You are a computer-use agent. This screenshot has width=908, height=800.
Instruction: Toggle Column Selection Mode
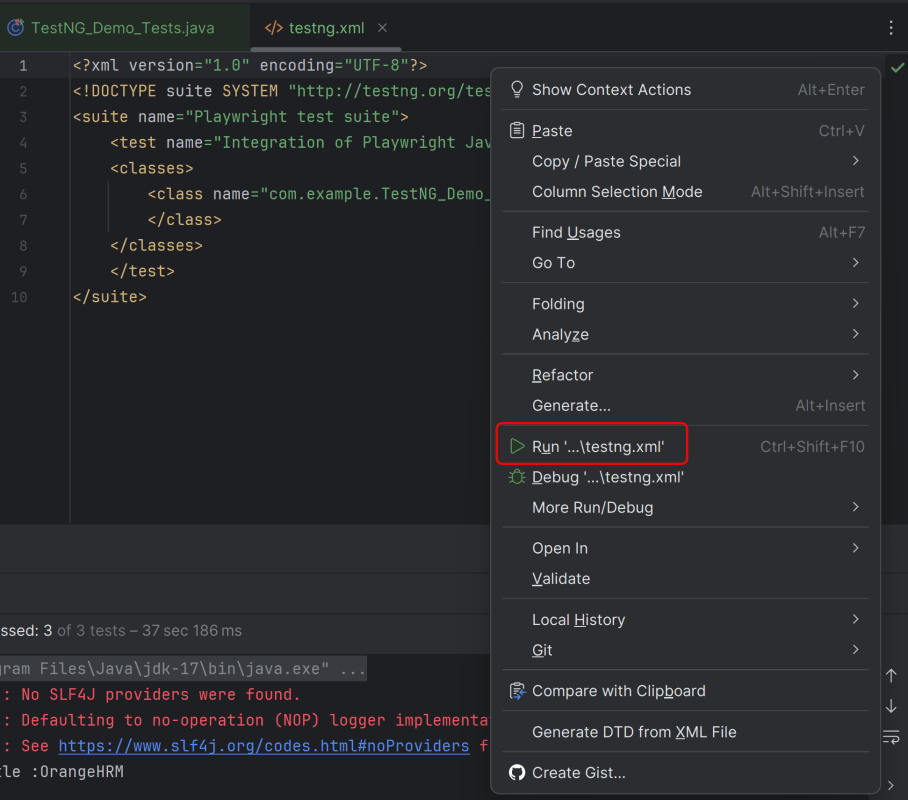(x=617, y=192)
